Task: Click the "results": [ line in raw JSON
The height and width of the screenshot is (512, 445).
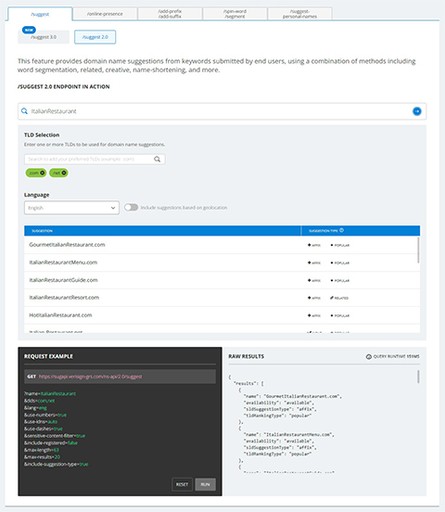Action: [249, 383]
